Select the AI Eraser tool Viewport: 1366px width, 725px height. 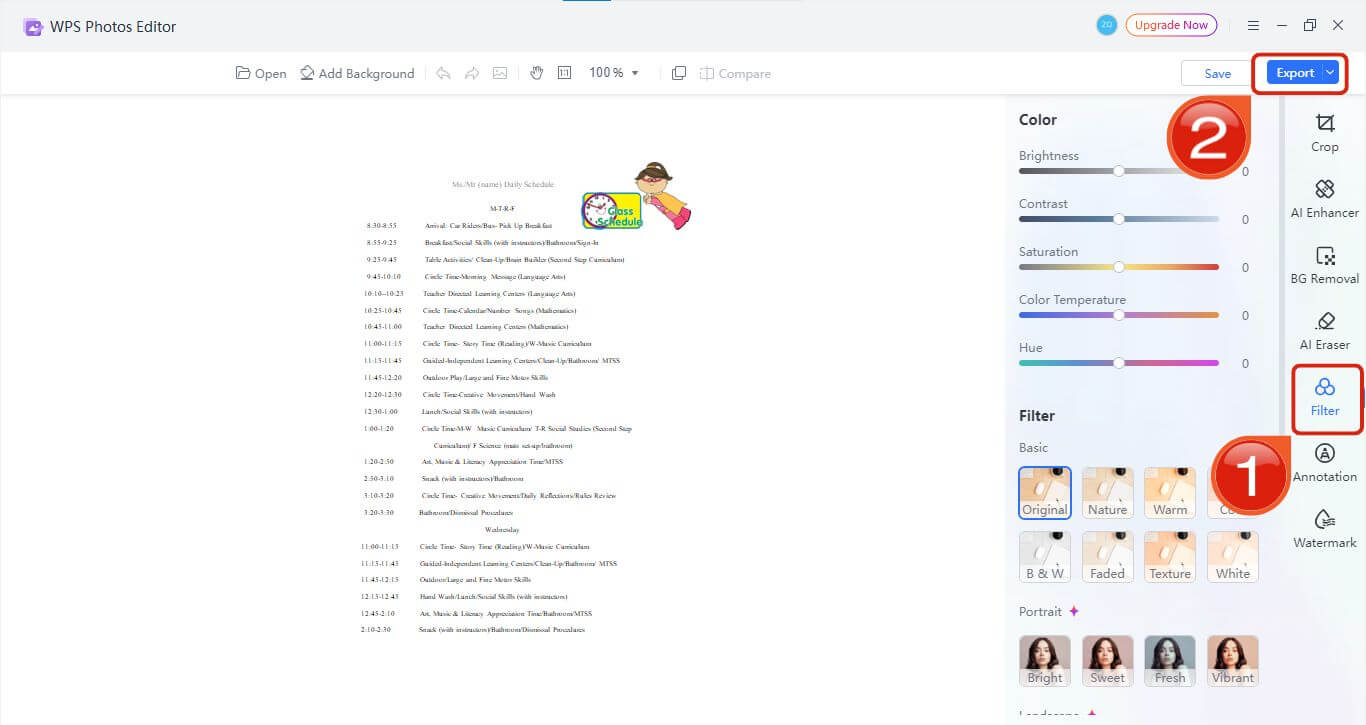point(1324,330)
